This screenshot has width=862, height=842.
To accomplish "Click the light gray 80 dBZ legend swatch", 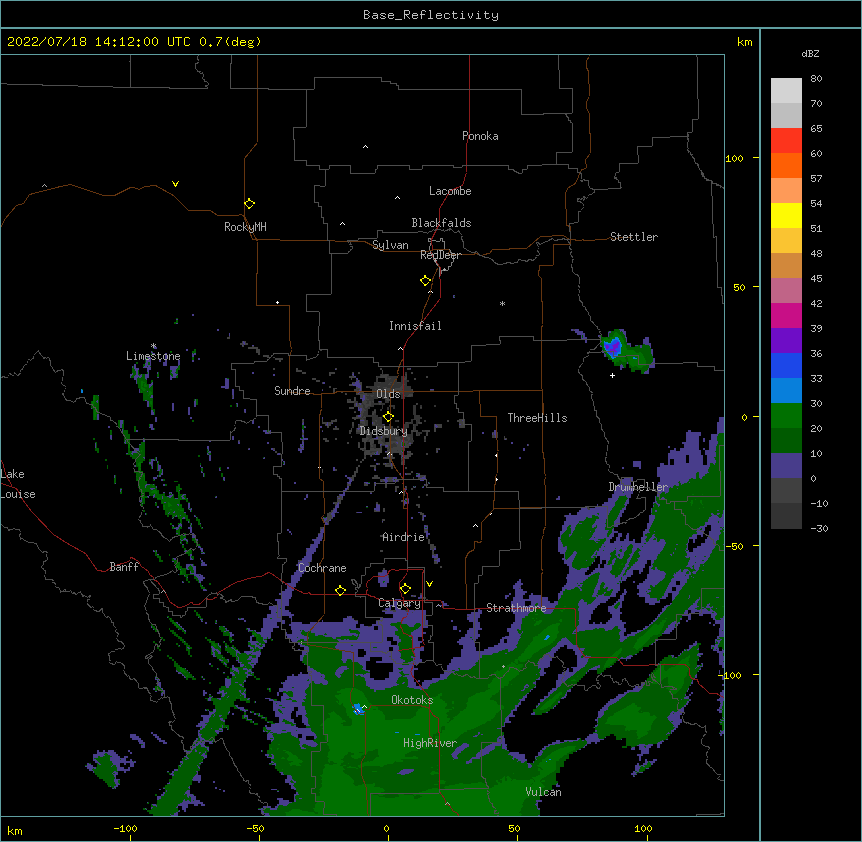I will 786,90.
